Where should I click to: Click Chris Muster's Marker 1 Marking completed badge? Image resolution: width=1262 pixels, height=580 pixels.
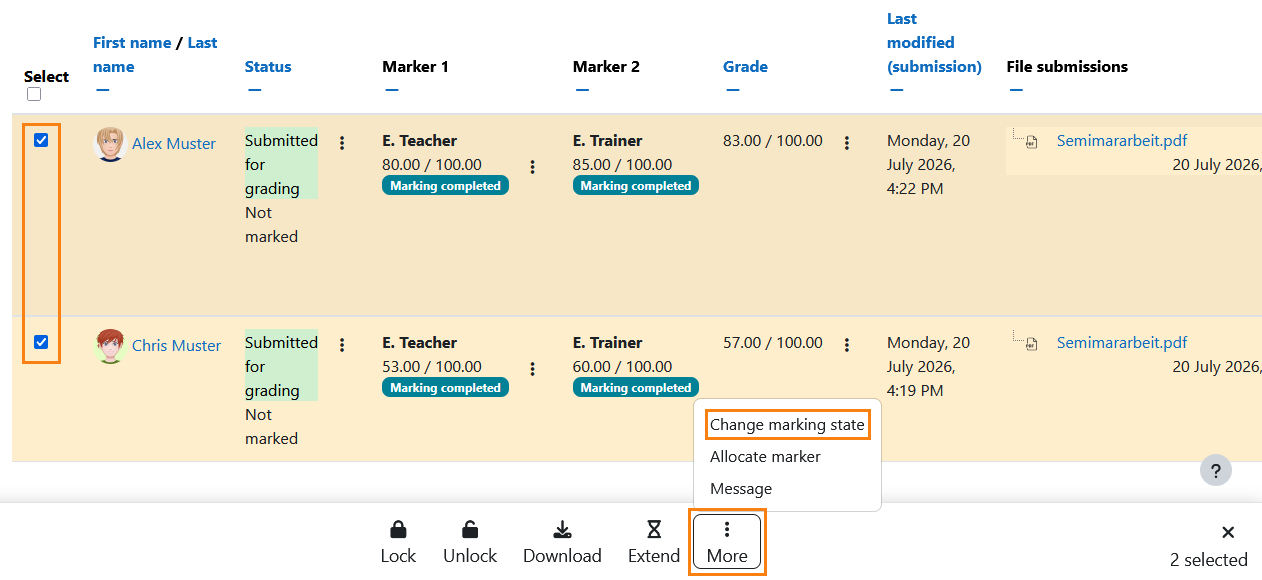[x=445, y=388]
